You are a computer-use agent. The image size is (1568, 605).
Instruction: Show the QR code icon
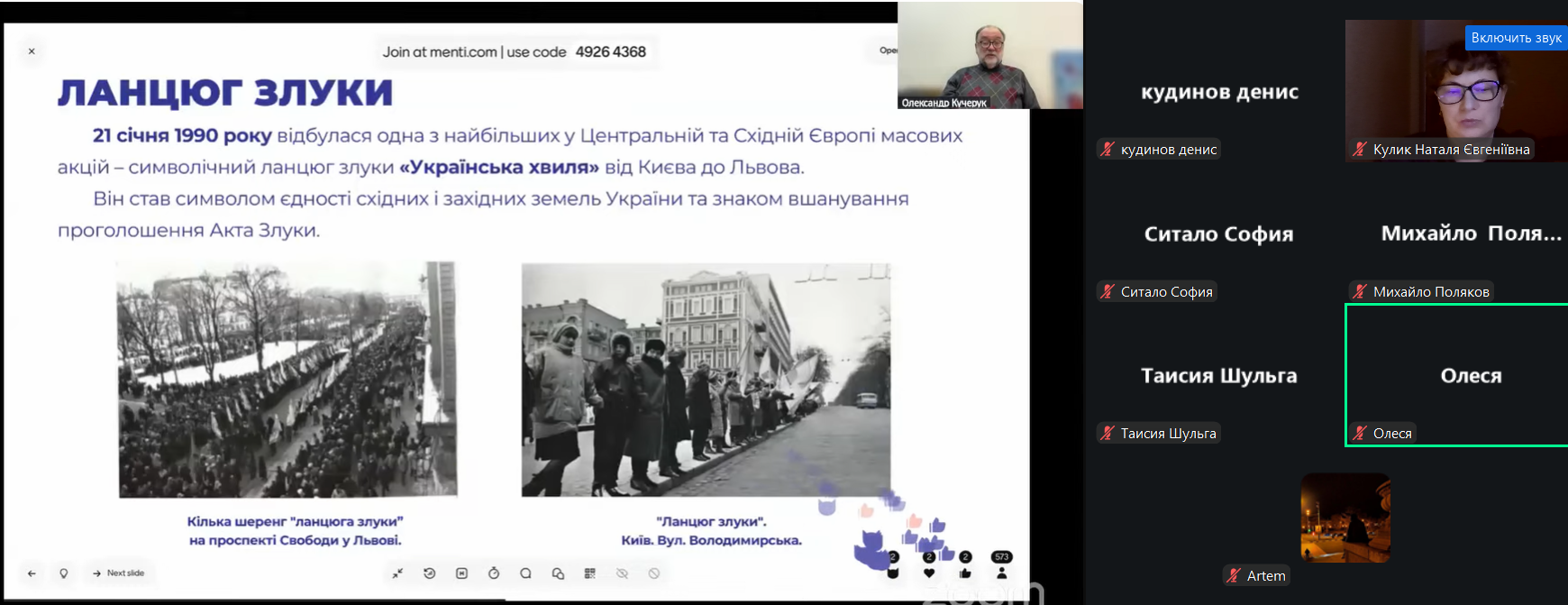[590, 573]
